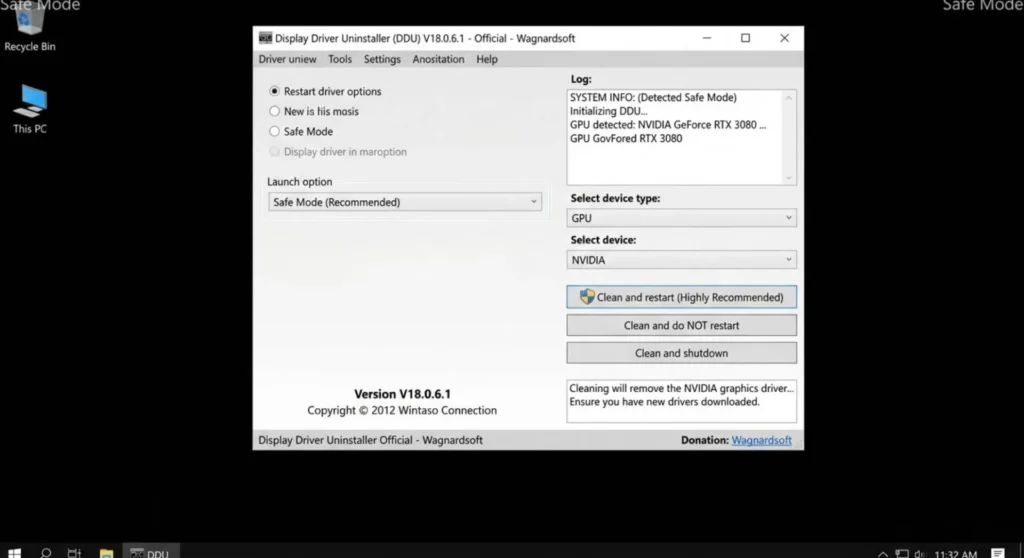Image resolution: width=1024 pixels, height=558 pixels.
Task: Open the Settings menu
Action: pos(382,59)
